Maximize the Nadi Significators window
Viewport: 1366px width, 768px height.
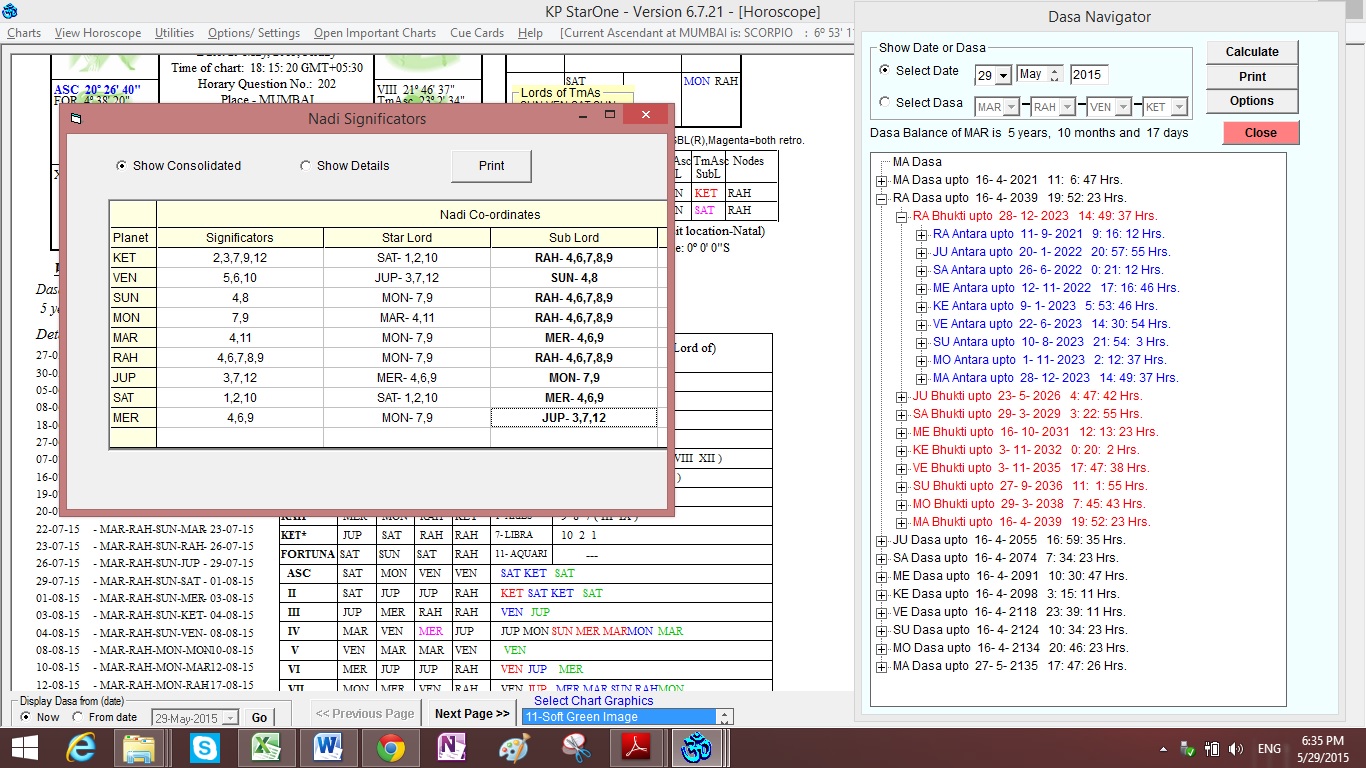click(610, 116)
